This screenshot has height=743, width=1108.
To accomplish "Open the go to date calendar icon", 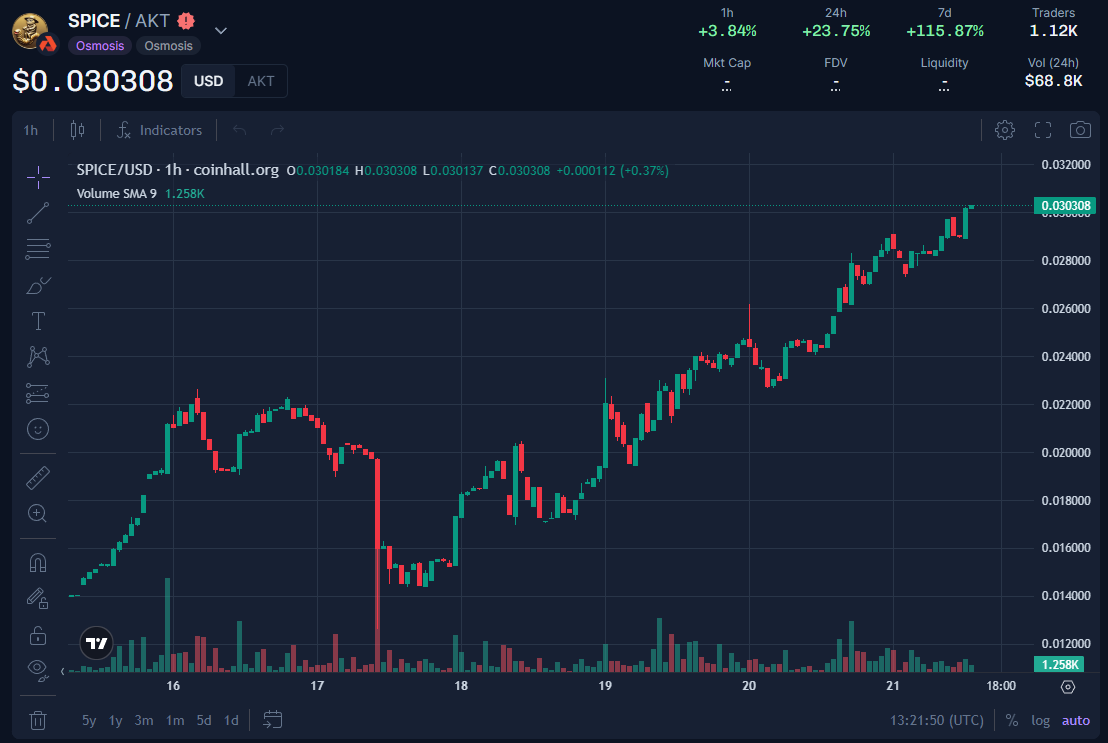I will [273, 720].
